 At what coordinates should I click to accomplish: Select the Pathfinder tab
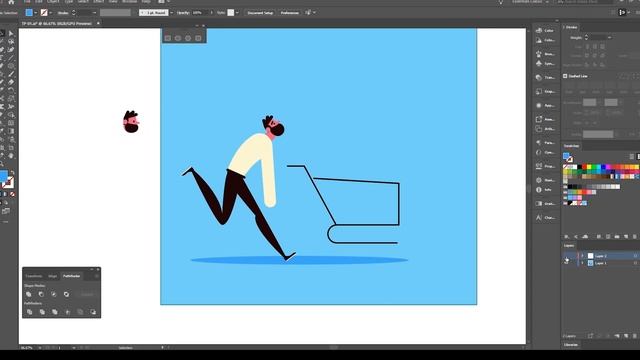(71, 276)
